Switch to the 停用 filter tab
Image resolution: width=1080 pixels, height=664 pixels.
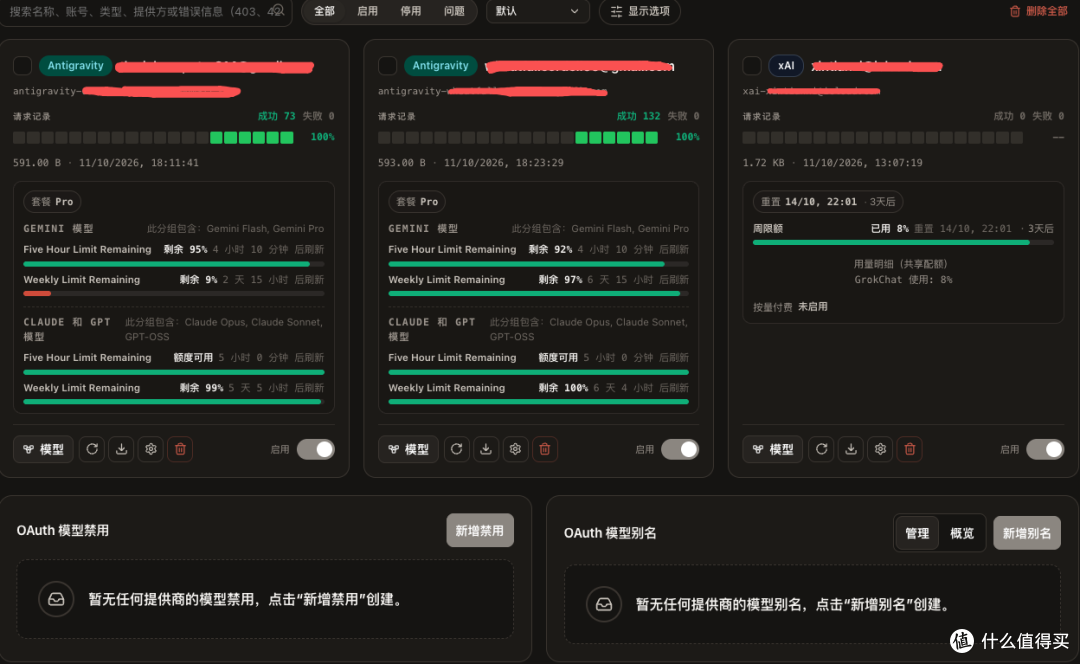pos(411,11)
